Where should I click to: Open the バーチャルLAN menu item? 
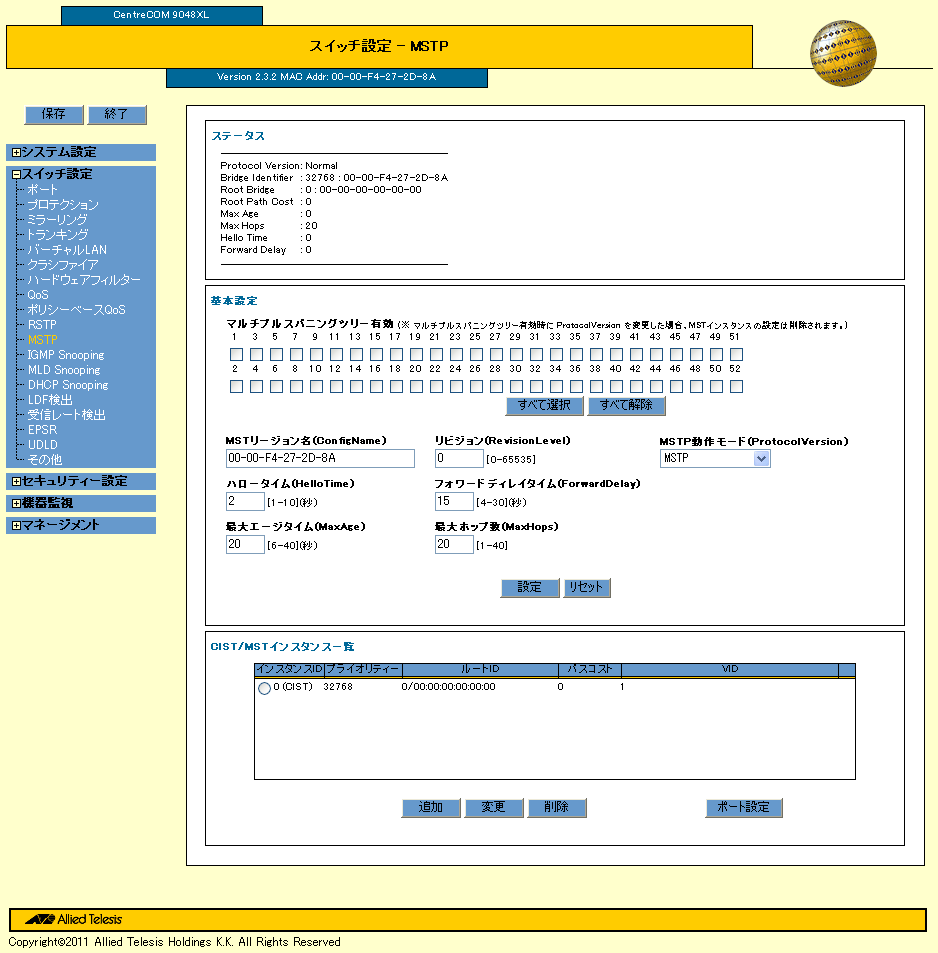[x=67, y=250]
